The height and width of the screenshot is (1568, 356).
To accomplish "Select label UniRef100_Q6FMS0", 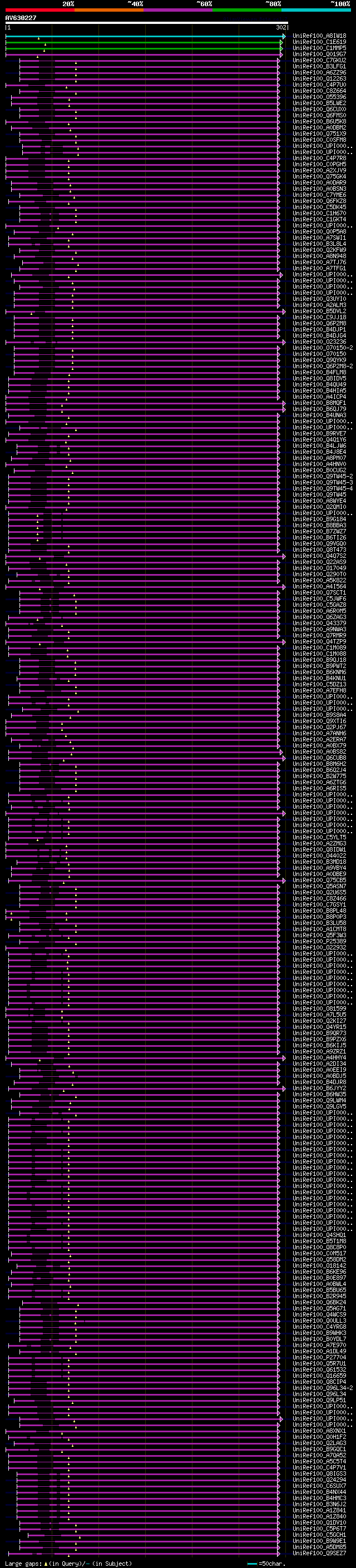I will 319,115.
